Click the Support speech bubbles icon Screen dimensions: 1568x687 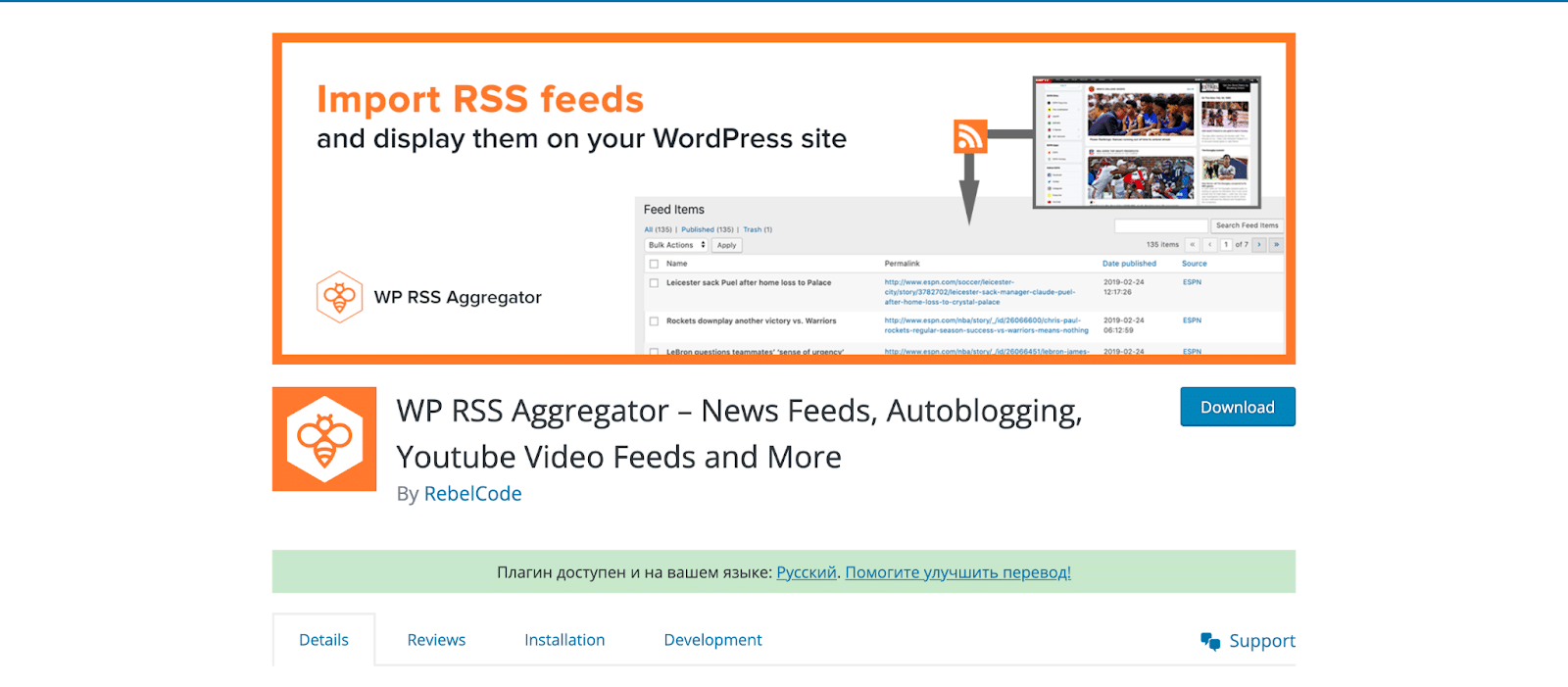click(1210, 641)
